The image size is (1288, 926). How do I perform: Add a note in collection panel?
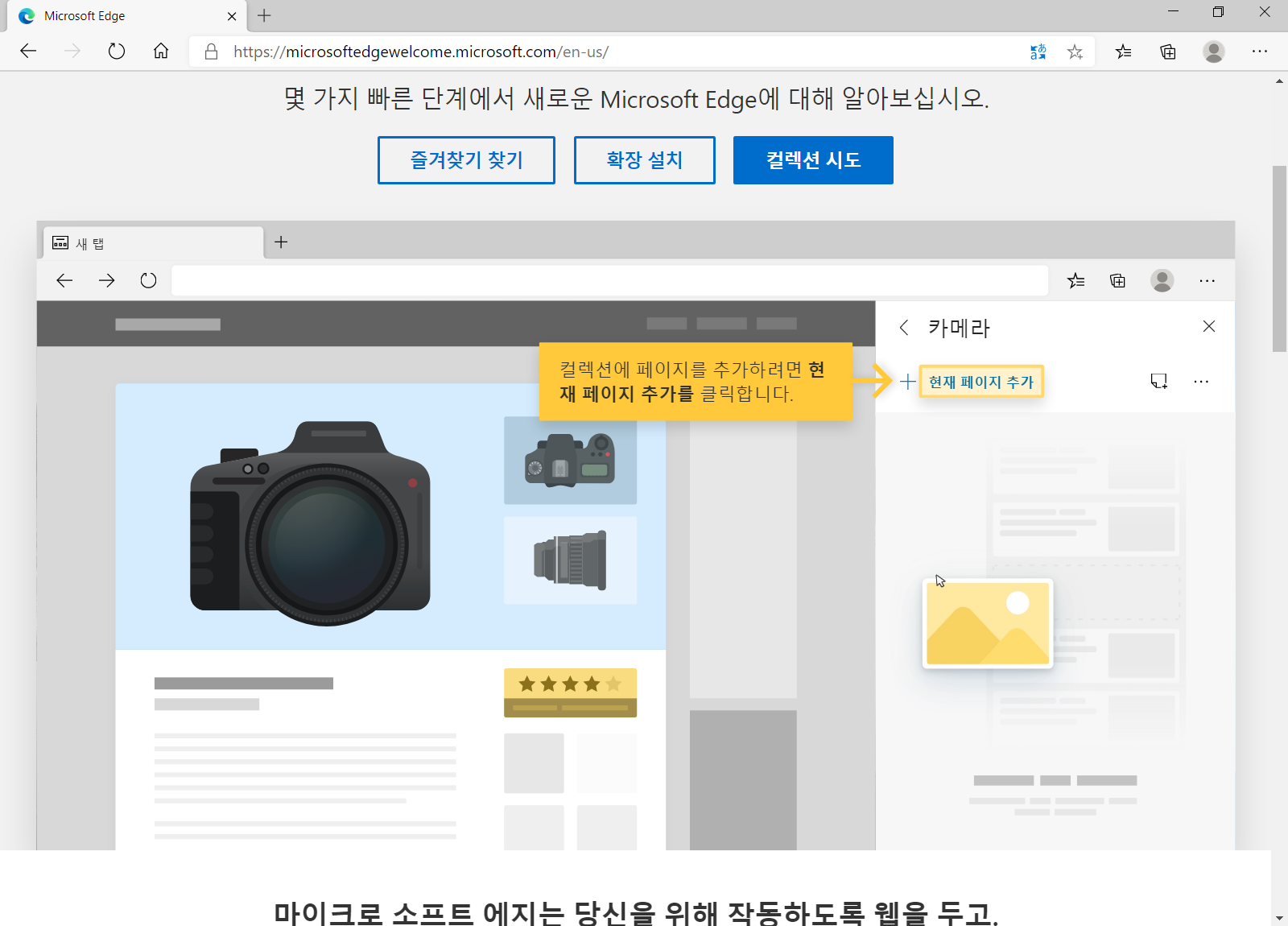point(1158,381)
